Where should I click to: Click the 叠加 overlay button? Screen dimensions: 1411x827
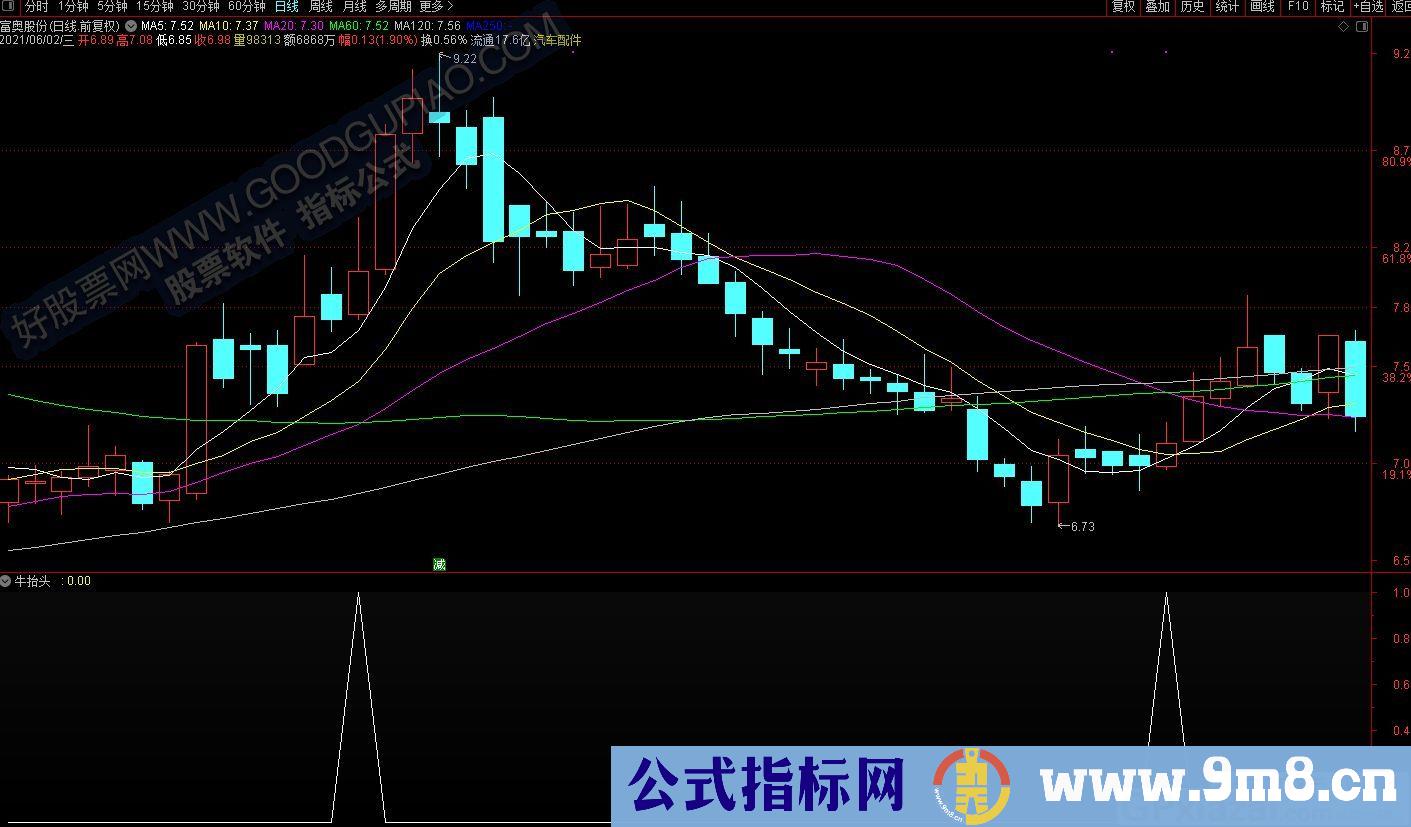pyautogui.click(x=1158, y=6)
